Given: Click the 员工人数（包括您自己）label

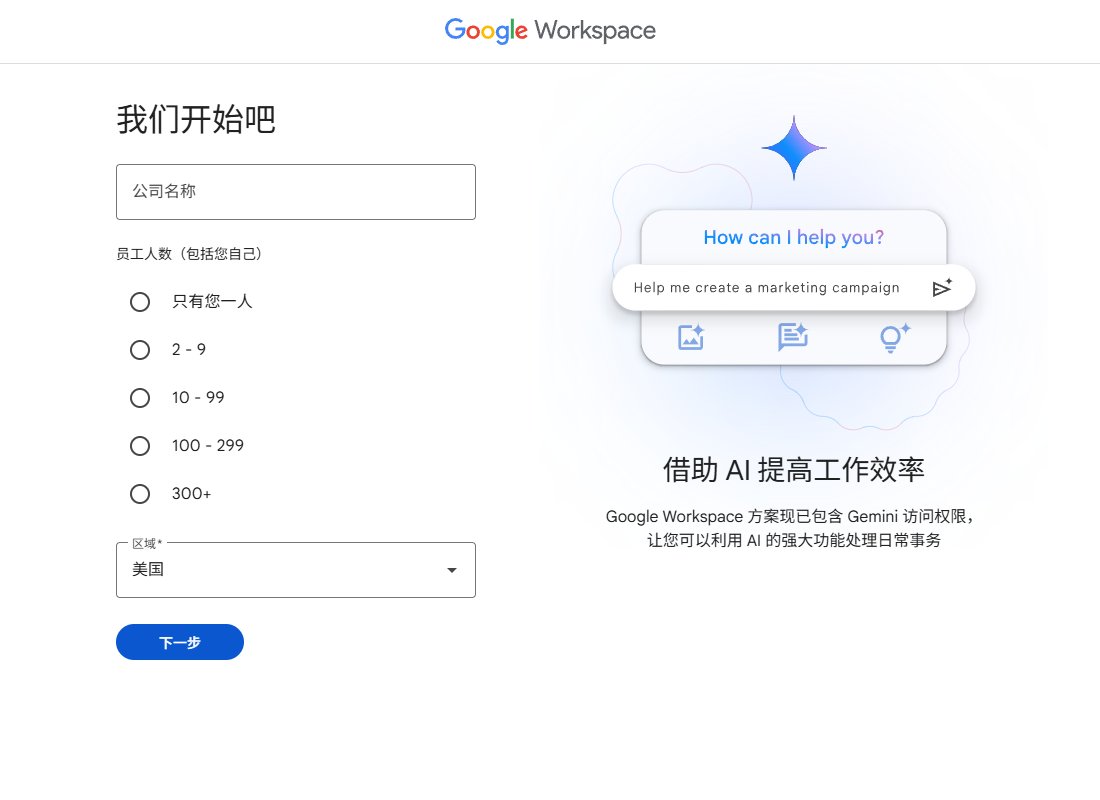Looking at the screenshot, I should (x=189, y=254).
